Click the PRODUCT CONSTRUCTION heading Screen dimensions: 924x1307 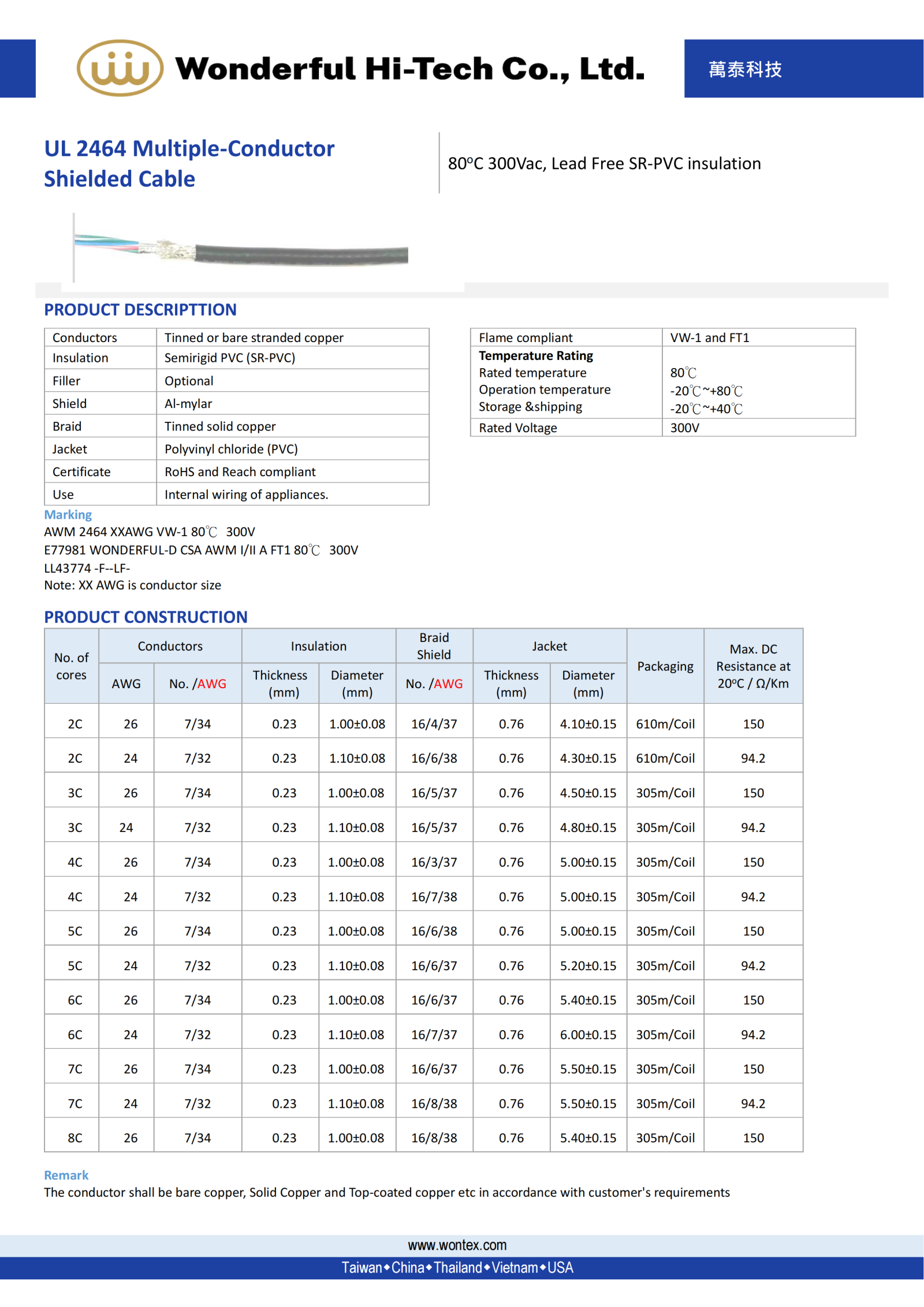click(x=146, y=617)
